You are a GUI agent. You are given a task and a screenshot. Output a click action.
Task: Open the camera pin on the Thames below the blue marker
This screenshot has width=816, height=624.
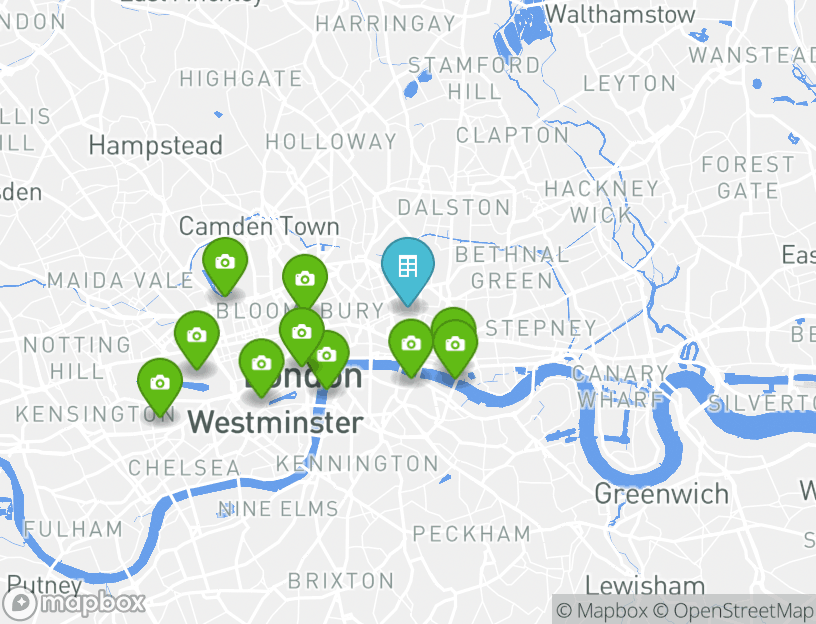(411, 345)
